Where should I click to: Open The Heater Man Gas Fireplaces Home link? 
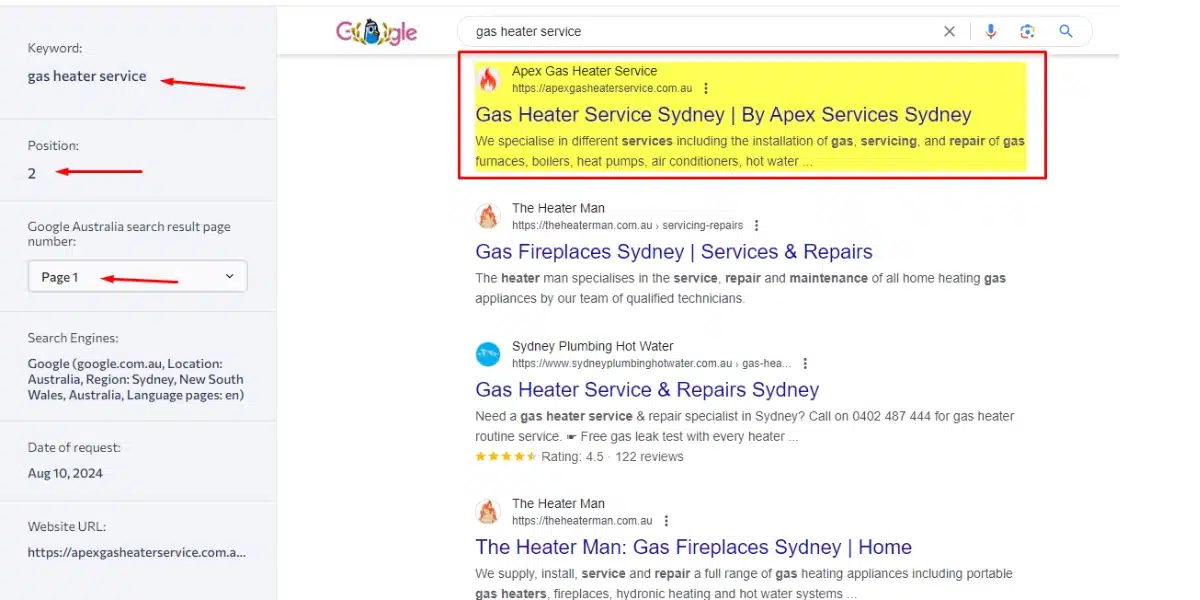tap(693, 547)
